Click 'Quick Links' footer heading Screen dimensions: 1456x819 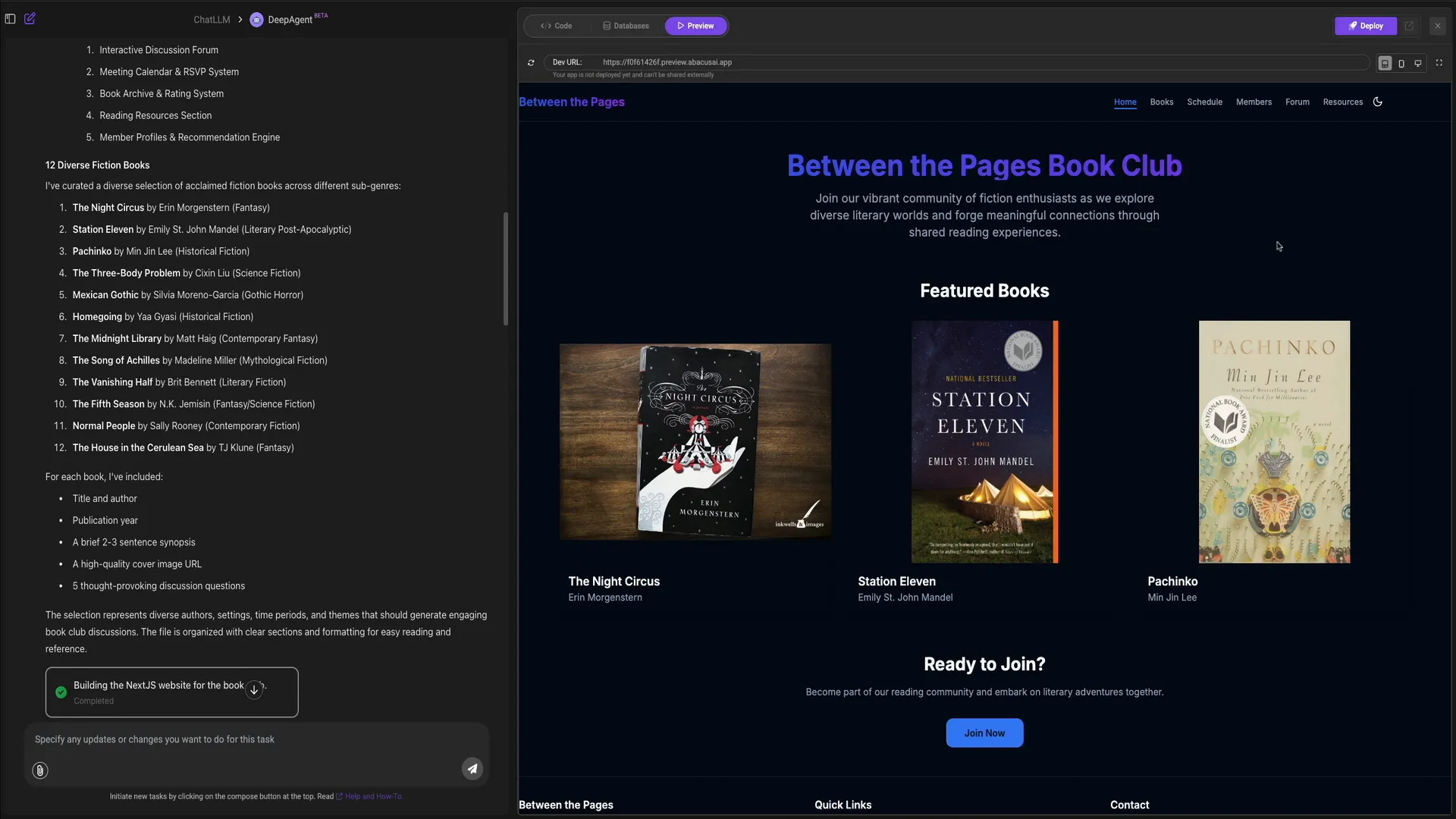coord(843,805)
